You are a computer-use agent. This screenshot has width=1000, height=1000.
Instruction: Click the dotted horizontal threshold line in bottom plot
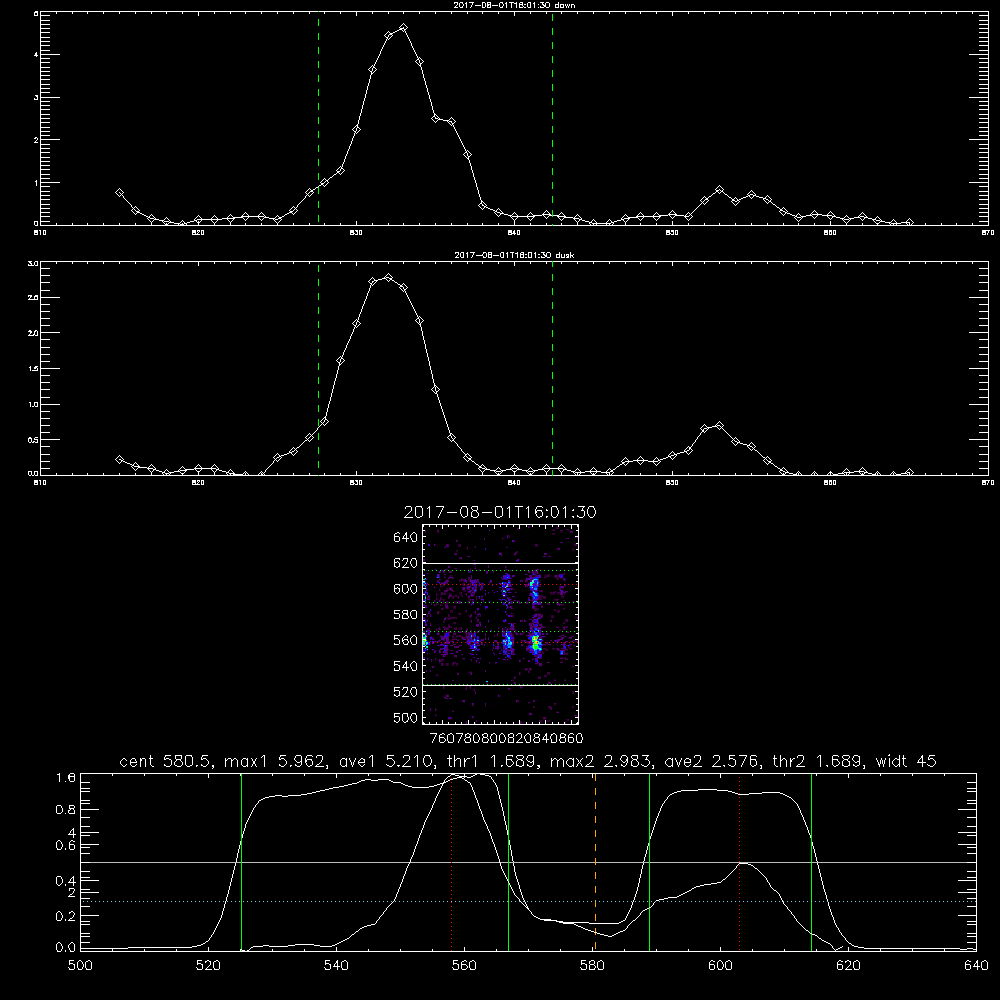tap(529, 901)
